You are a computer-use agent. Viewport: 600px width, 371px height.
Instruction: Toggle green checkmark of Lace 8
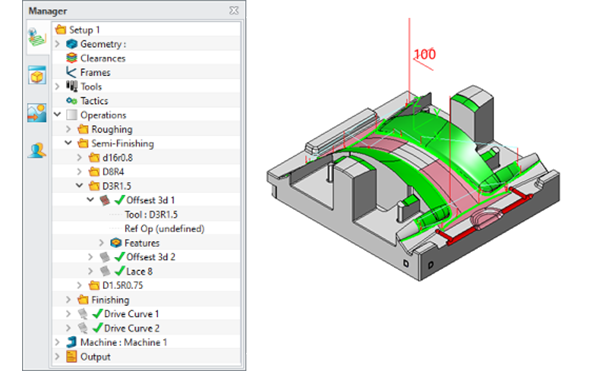(120, 271)
